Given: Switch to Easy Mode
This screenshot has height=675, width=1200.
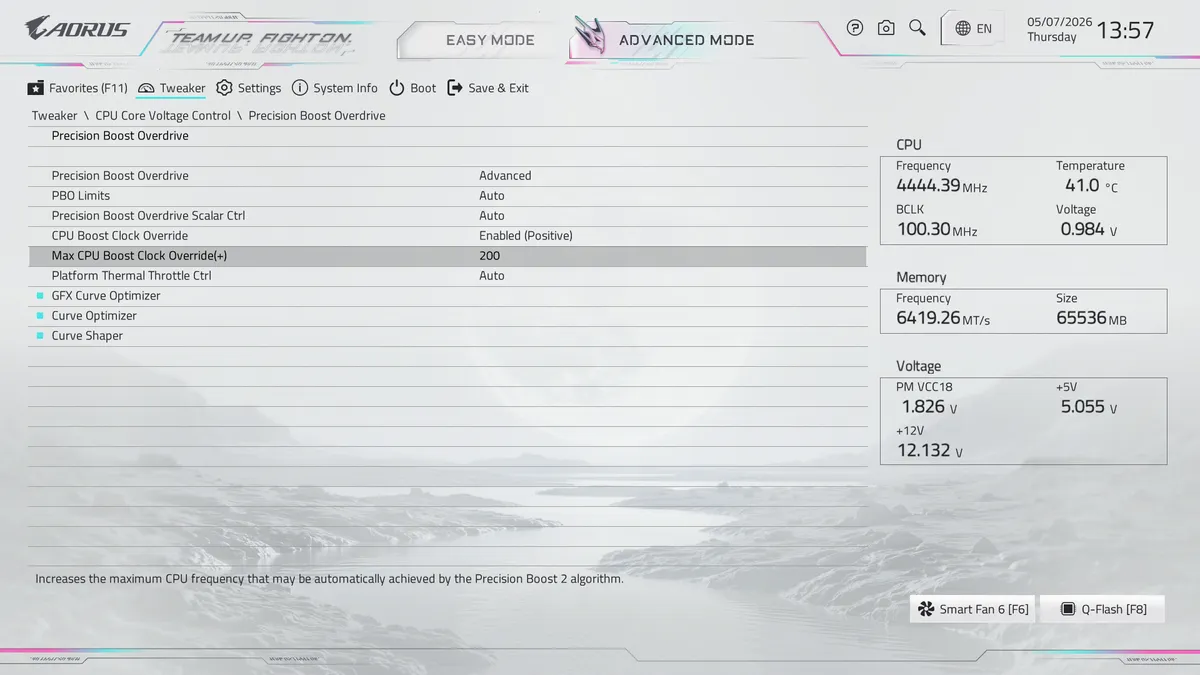Looking at the screenshot, I should point(490,40).
